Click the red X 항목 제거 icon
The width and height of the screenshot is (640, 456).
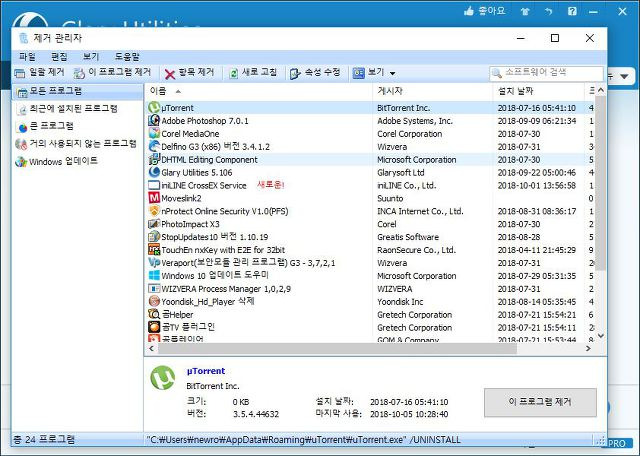point(170,74)
